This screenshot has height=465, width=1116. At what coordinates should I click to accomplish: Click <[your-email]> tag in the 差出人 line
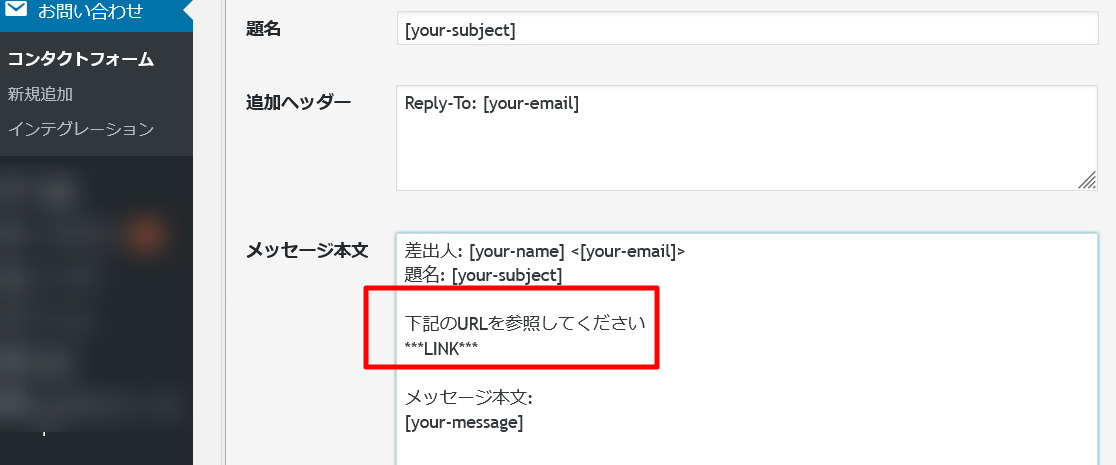pyautogui.click(x=628, y=251)
